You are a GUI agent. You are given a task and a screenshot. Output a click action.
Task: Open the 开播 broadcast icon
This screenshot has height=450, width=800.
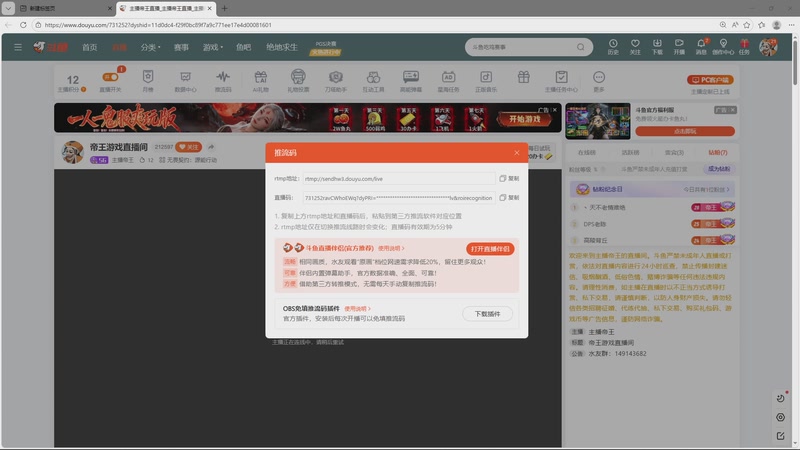(679, 47)
